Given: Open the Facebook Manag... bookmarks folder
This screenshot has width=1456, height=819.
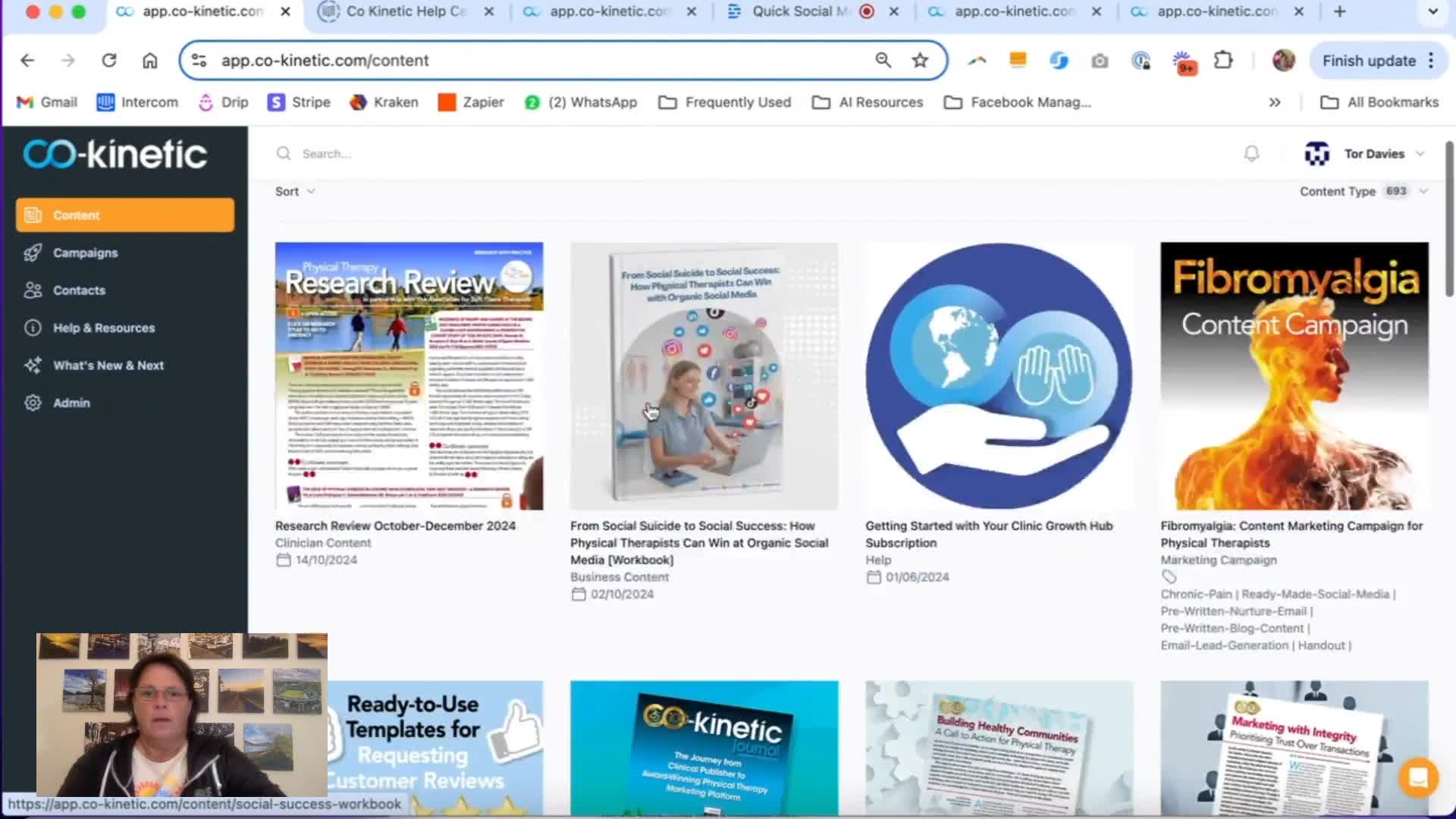Looking at the screenshot, I should [1017, 102].
